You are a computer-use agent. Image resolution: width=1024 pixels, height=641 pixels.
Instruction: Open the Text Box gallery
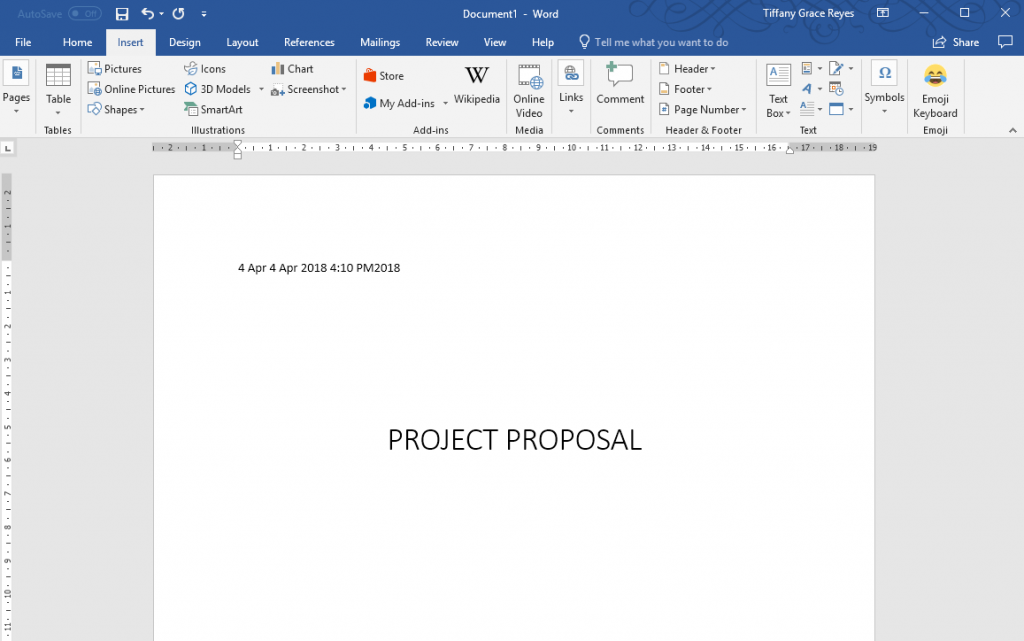pos(777,89)
